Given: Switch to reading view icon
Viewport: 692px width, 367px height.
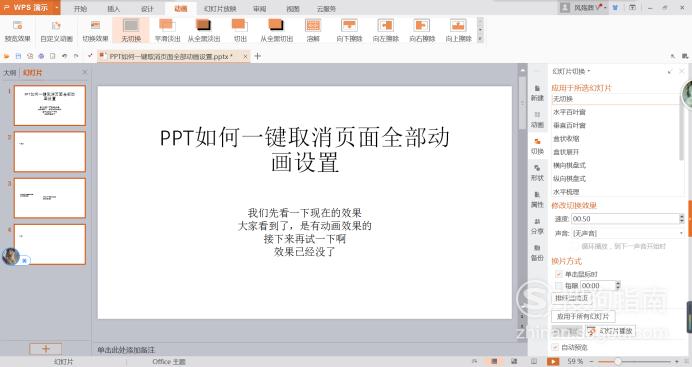Looking at the screenshot, I should pyautogui.click(x=534, y=361).
